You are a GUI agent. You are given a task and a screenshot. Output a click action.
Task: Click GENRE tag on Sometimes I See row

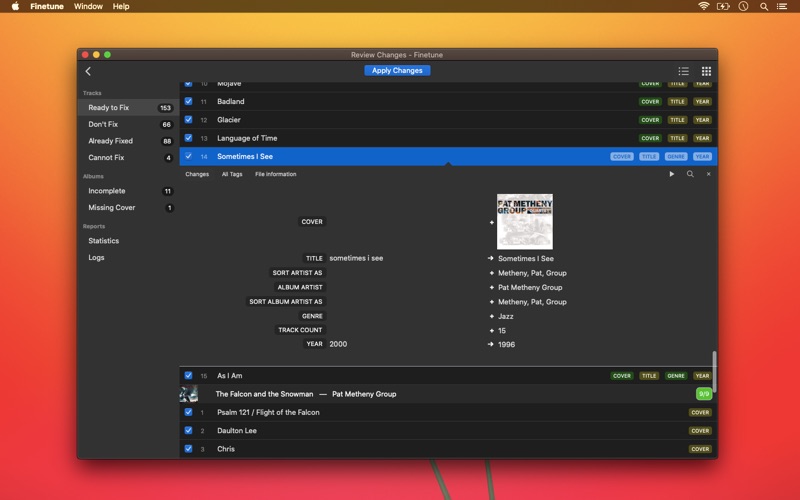[x=676, y=157]
